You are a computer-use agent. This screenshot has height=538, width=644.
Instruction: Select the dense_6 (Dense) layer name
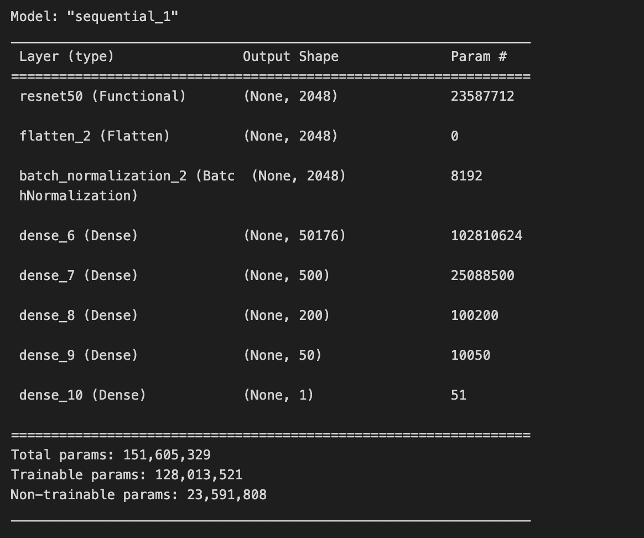click(x=78, y=236)
